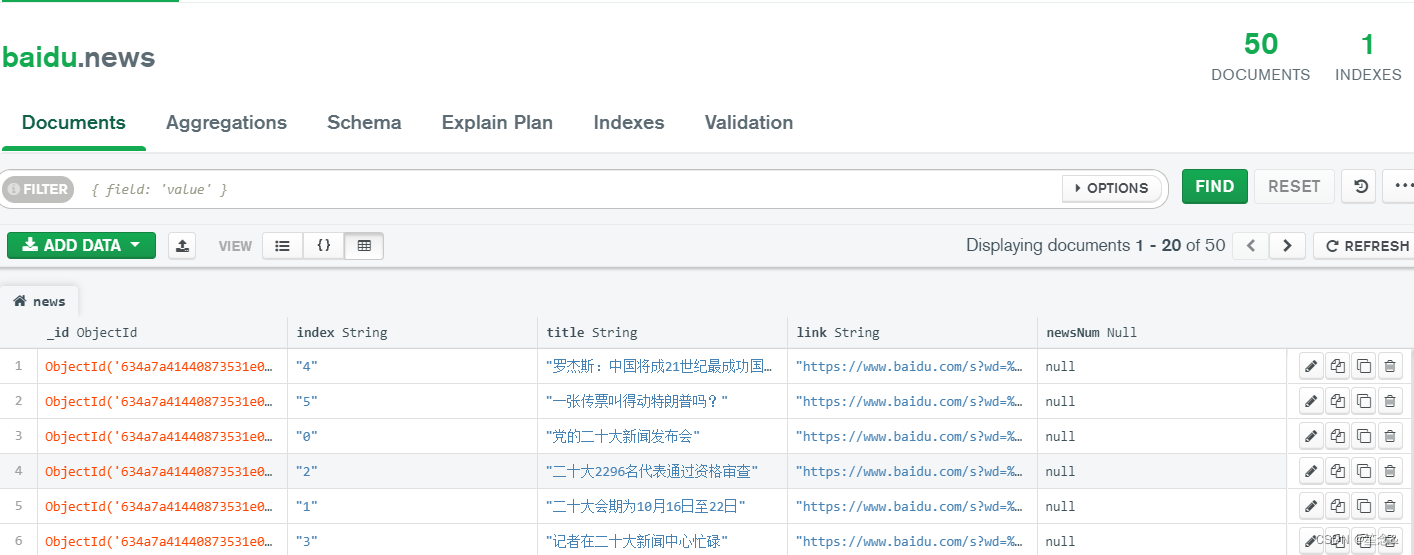The width and height of the screenshot is (1414, 555).
Task: Select title cell "二十大会期为10月16日至22日"
Action: coord(662,506)
